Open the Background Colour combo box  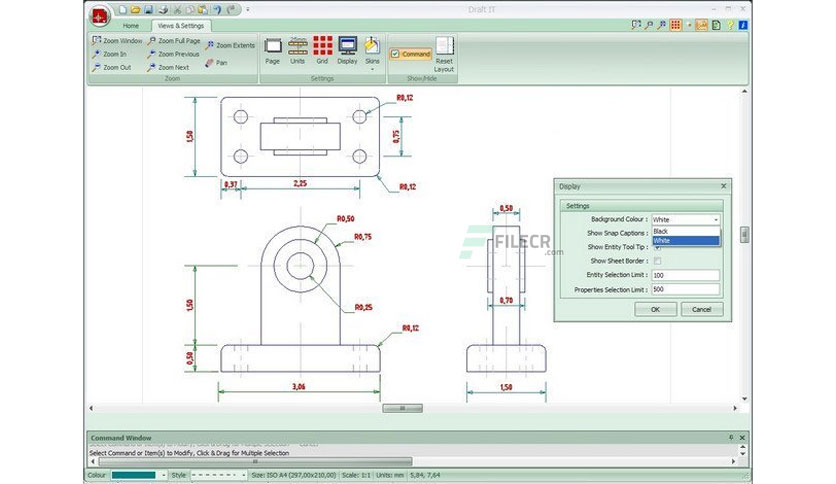click(x=686, y=220)
